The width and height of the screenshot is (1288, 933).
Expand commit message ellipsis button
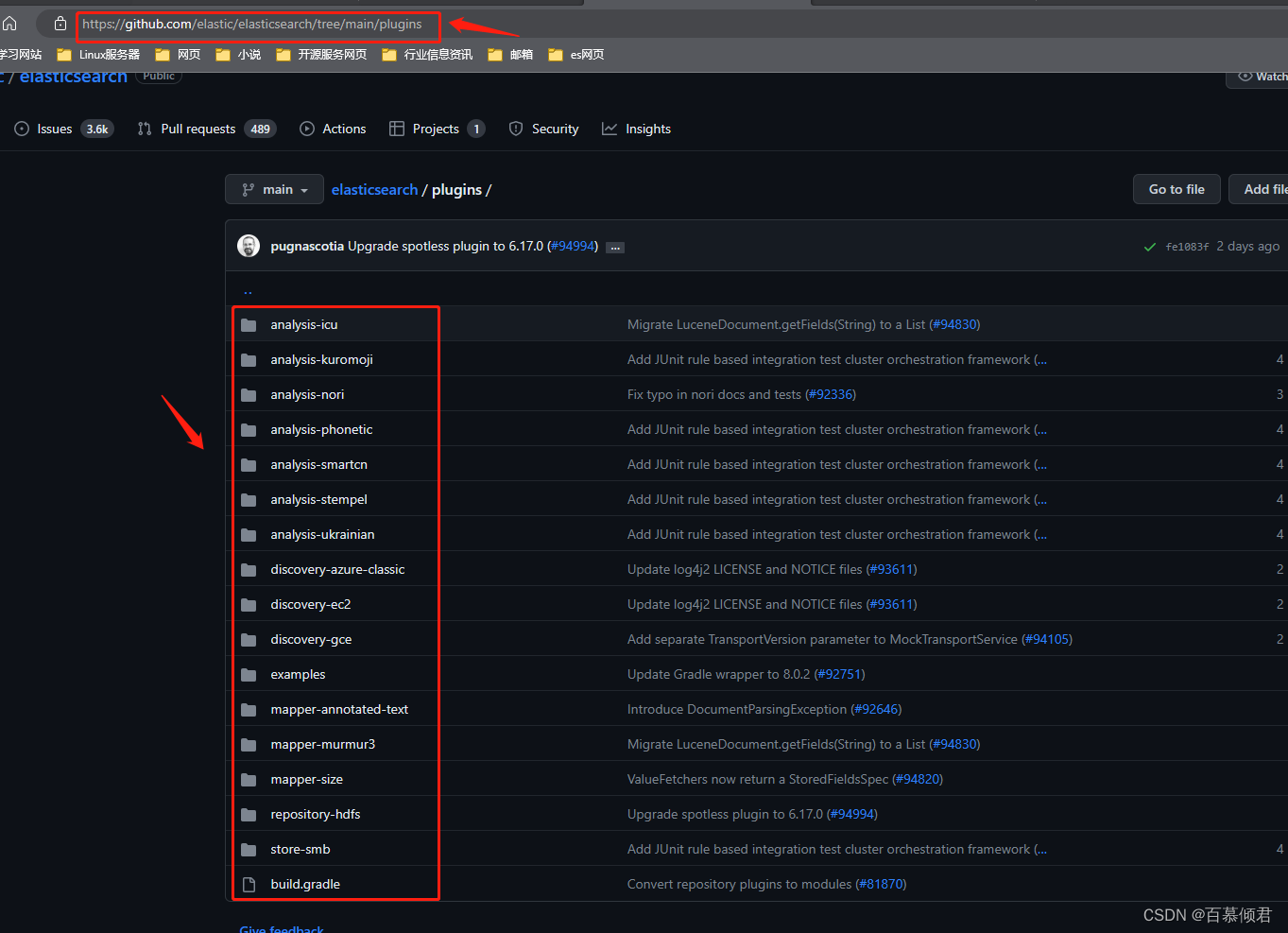(615, 247)
